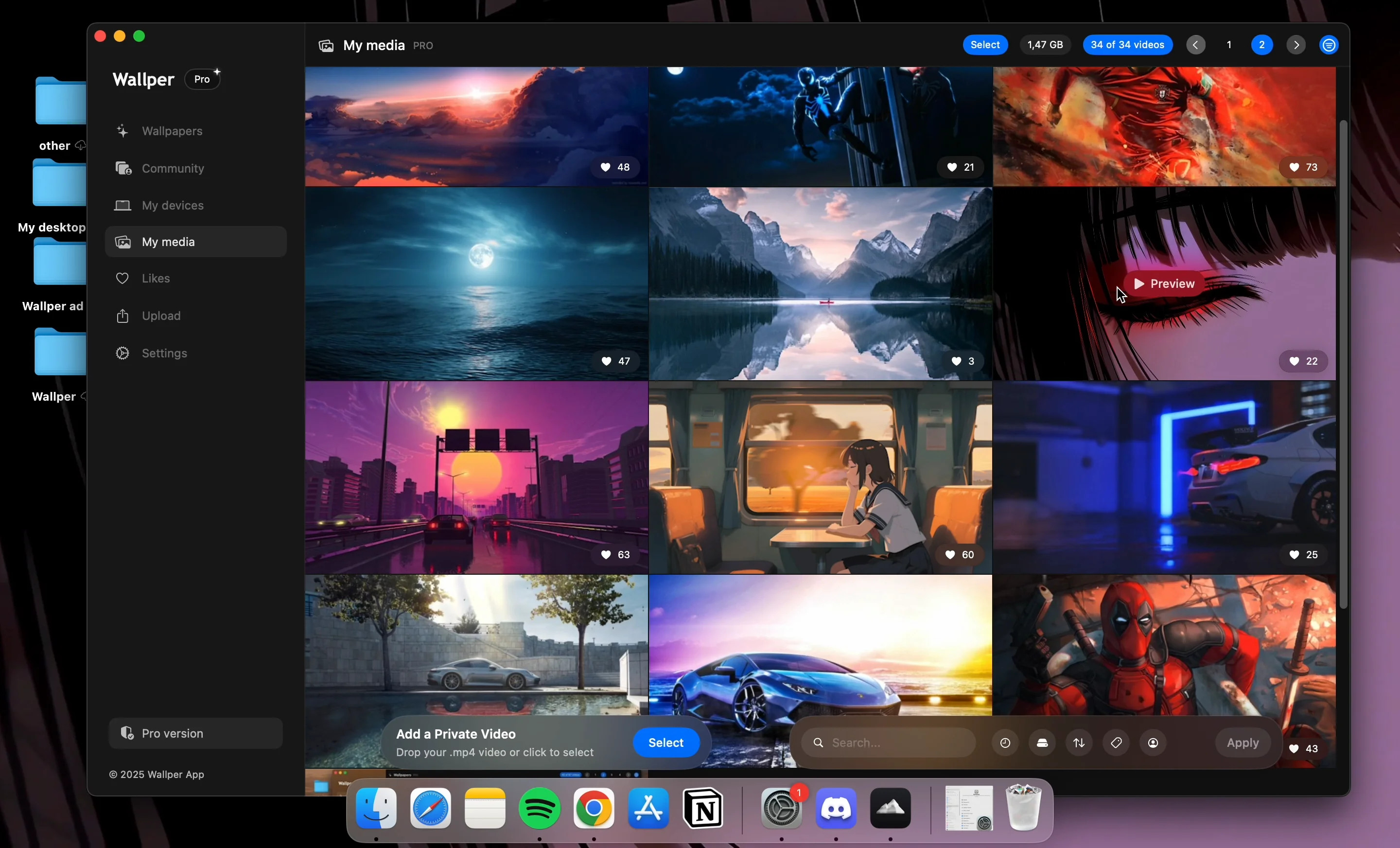Toggle the 22 likes badge on anime eye
The image size is (1400, 848).
[x=1303, y=361]
